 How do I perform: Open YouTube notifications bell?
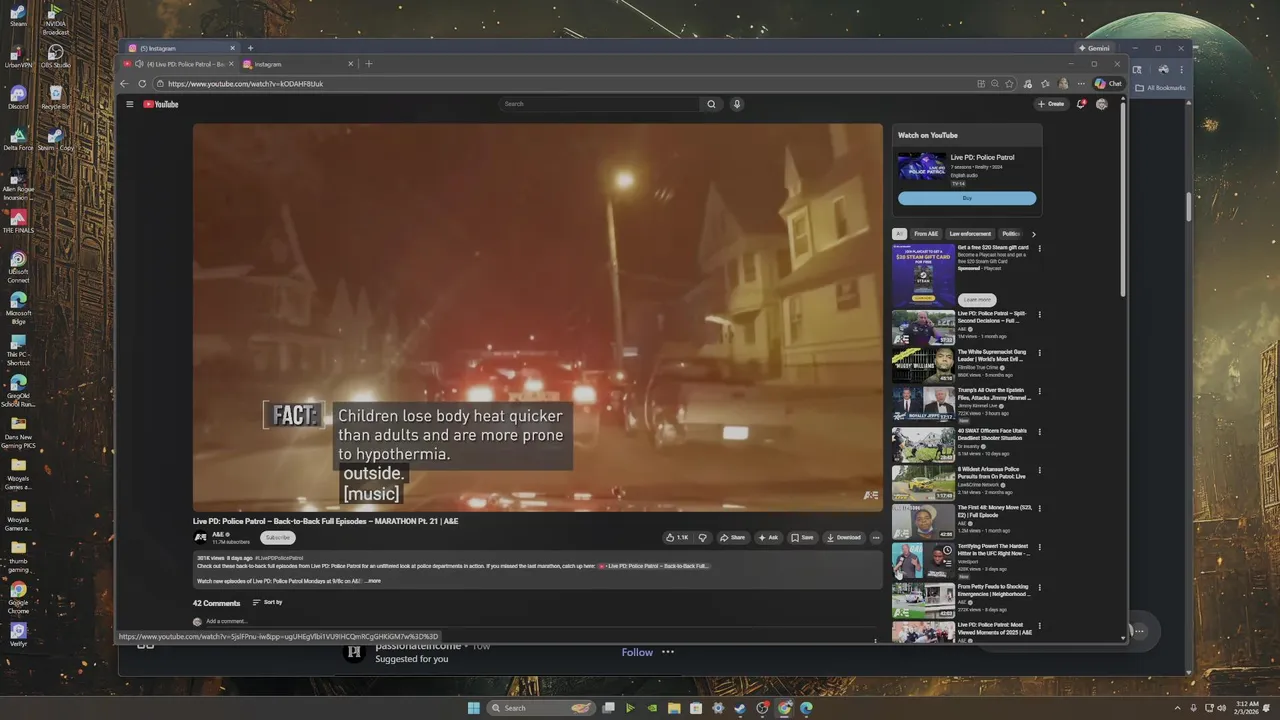(1081, 104)
